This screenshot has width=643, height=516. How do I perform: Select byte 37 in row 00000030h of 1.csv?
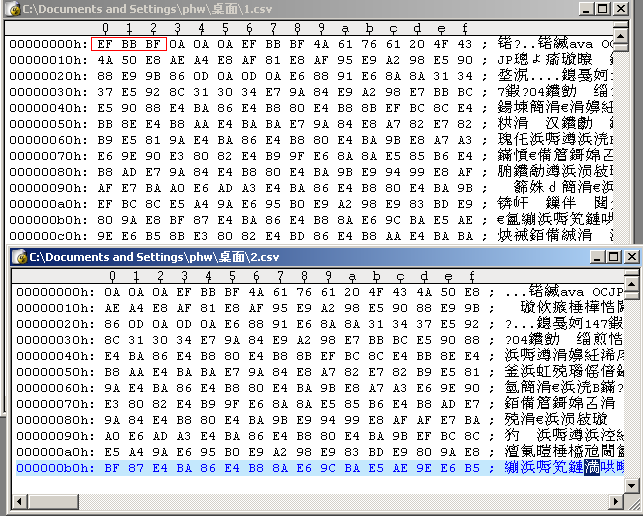pos(105,92)
